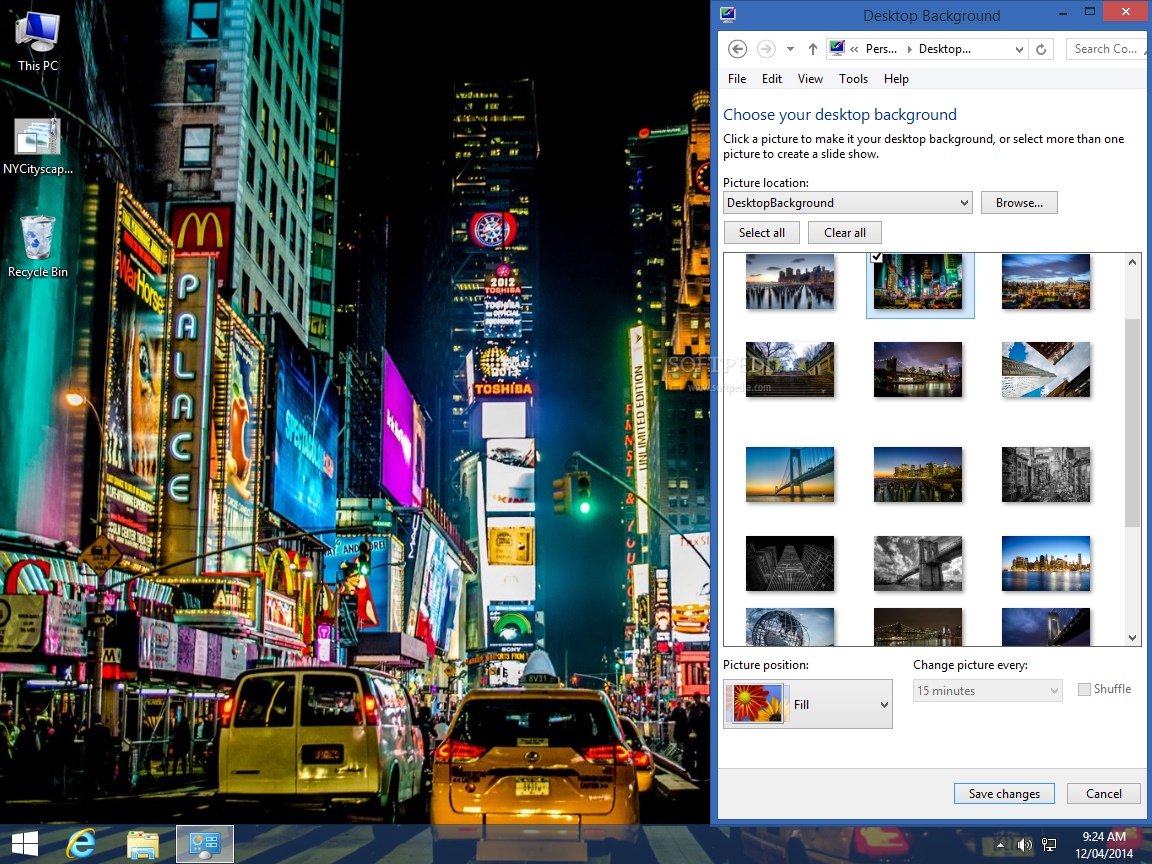The width and height of the screenshot is (1152, 864).
Task: Open the volume speaker tray icon
Action: click(1024, 845)
